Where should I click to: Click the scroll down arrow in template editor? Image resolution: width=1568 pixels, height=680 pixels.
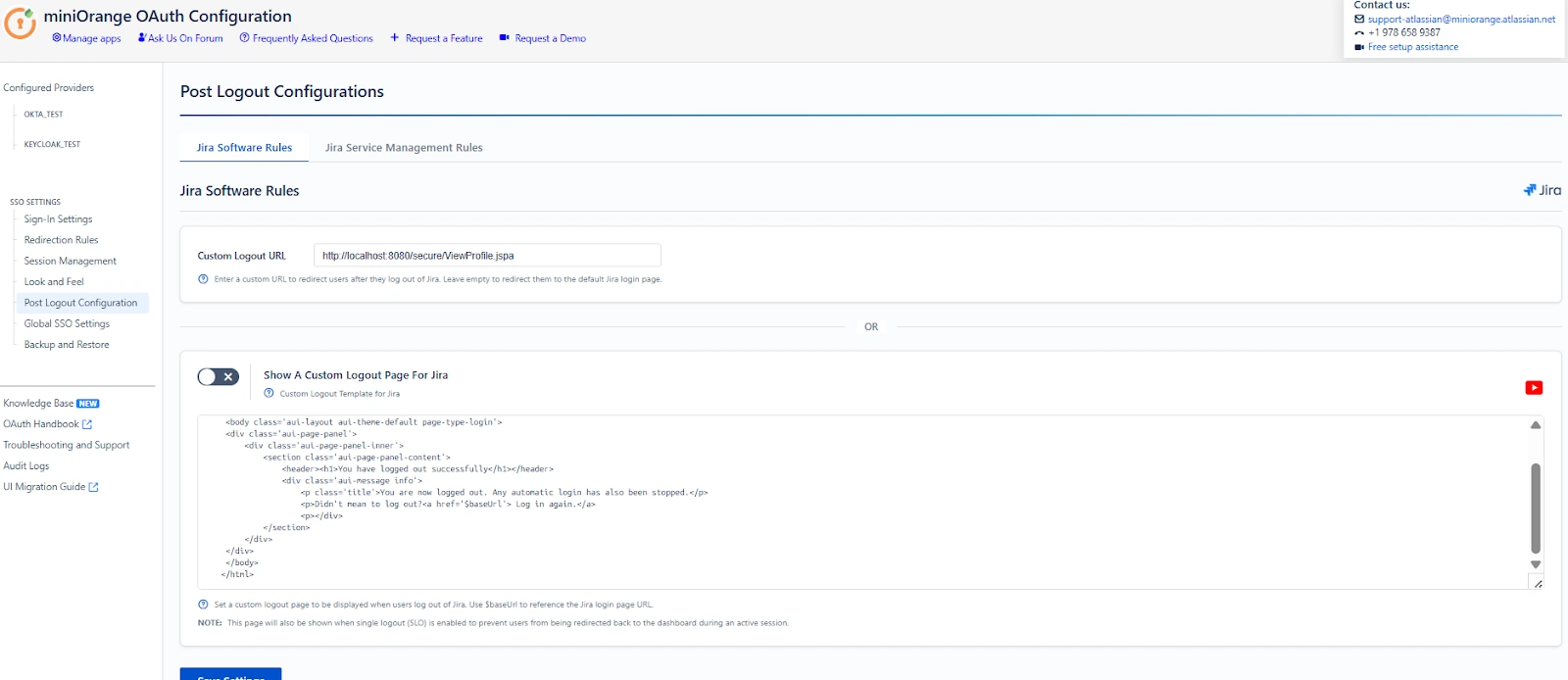1536,564
